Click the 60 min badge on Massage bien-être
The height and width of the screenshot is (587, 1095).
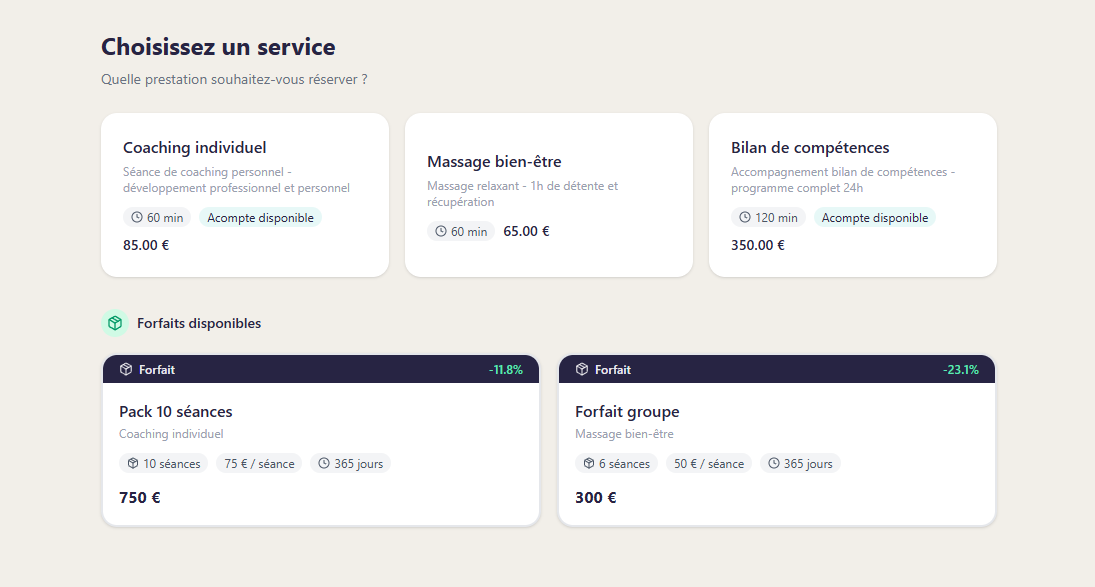(x=461, y=230)
